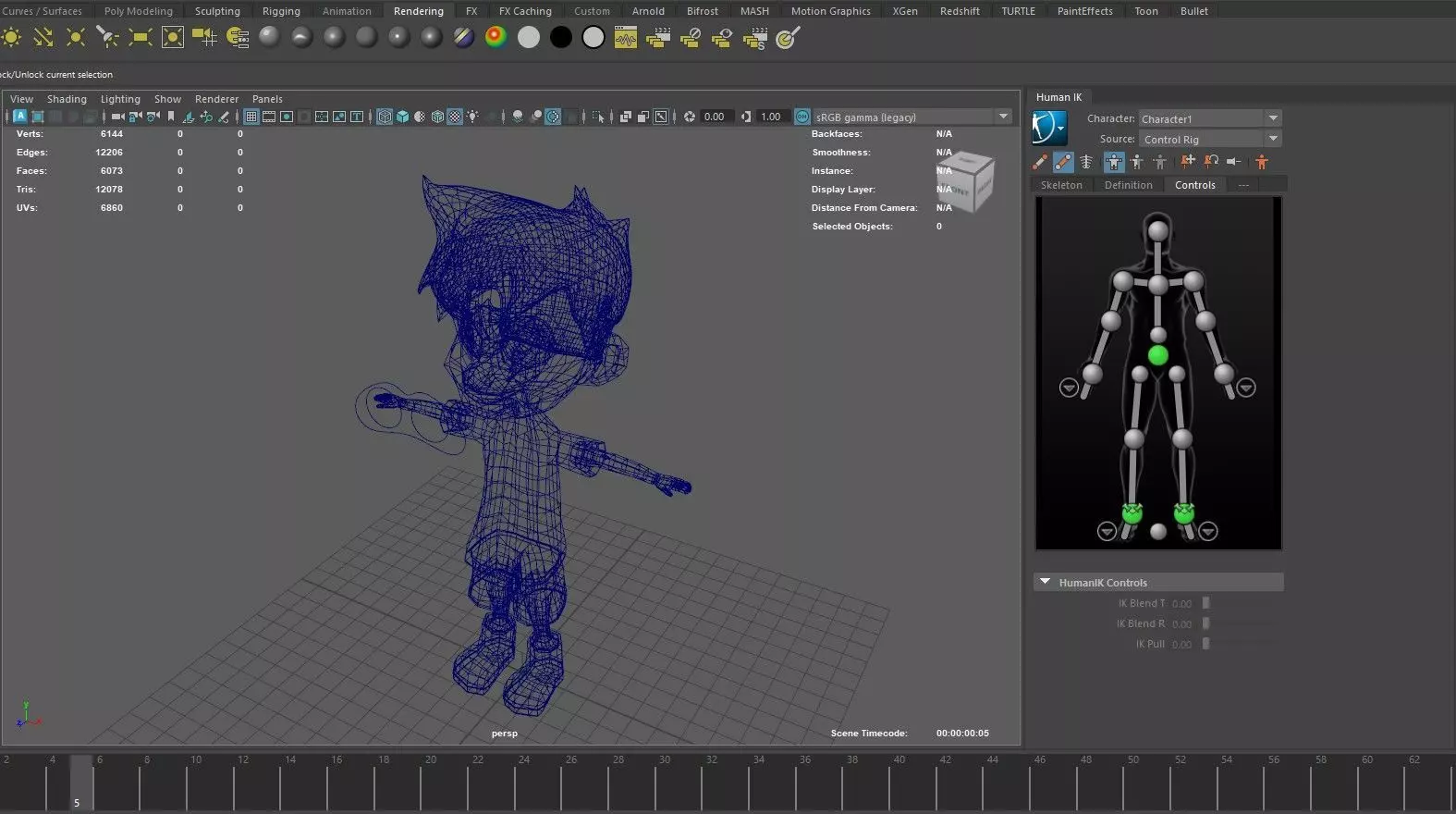Select the hips effector green circle
This screenshot has height=814, width=1456.
pos(1157,355)
